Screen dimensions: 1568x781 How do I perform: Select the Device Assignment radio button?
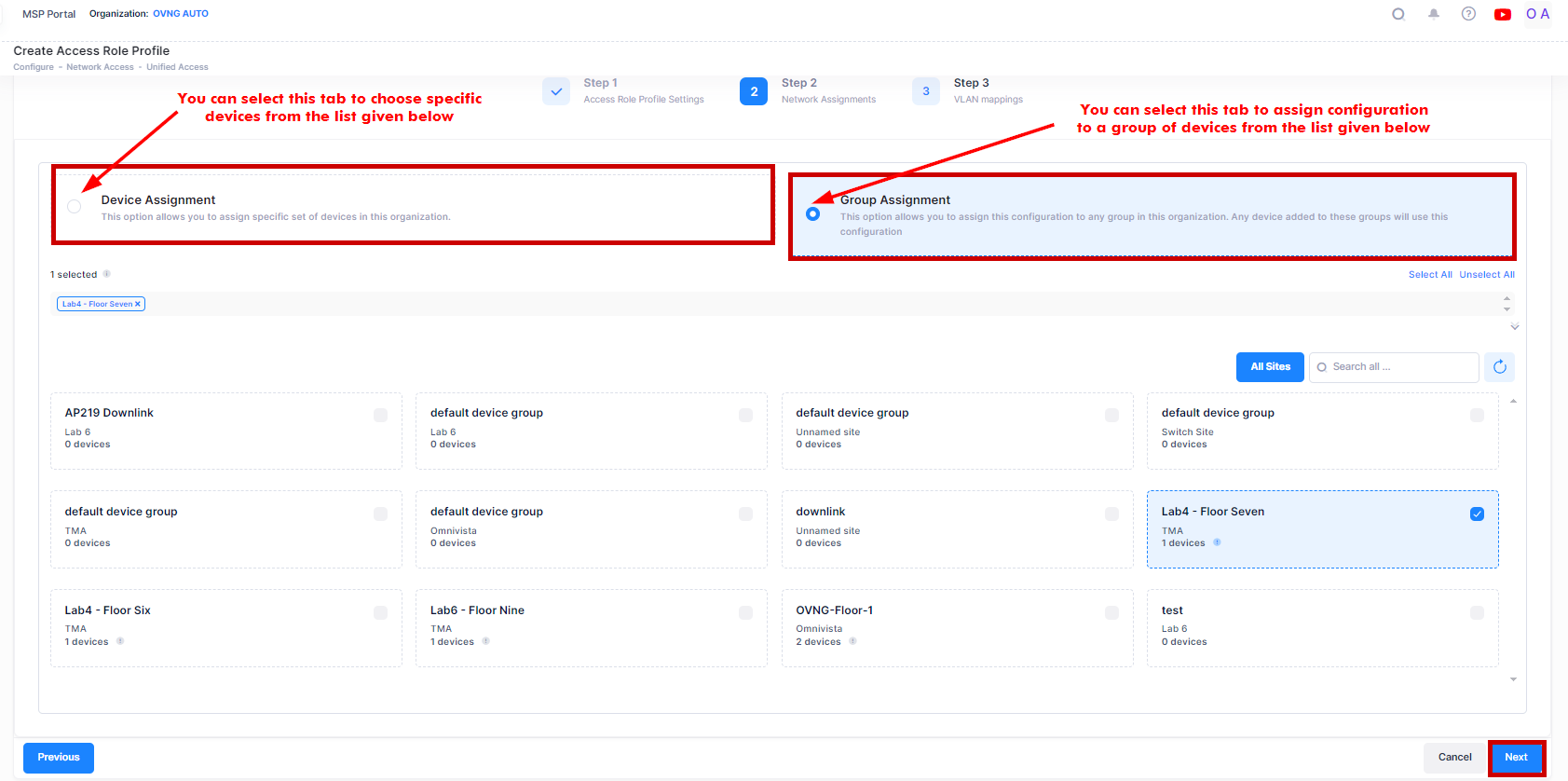[75, 206]
